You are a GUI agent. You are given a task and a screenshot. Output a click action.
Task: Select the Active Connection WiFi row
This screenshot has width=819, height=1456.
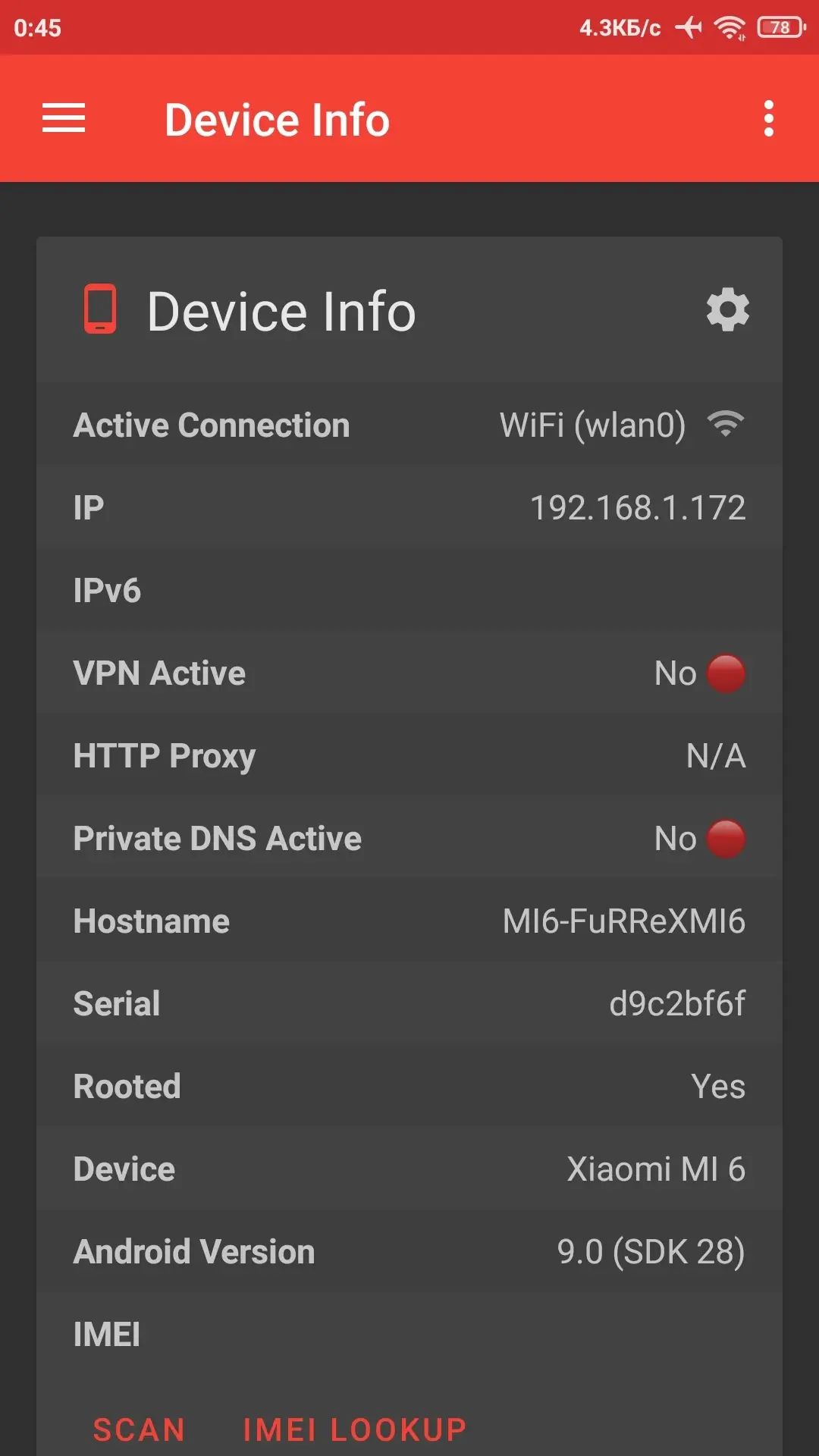(409, 425)
